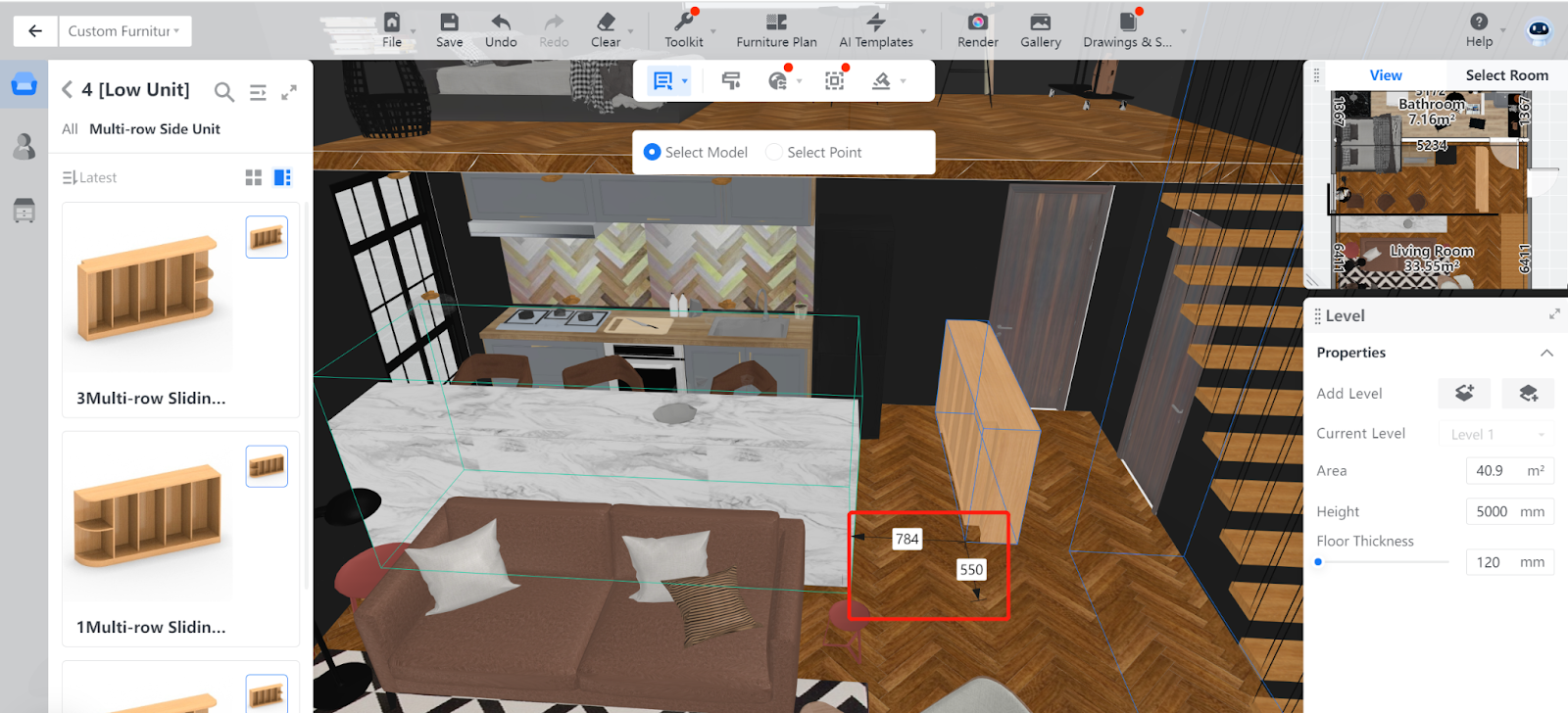The height and width of the screenshot is (713, 1568).
Task: Click the Save icon in toolbar
Action: point(449,24)
